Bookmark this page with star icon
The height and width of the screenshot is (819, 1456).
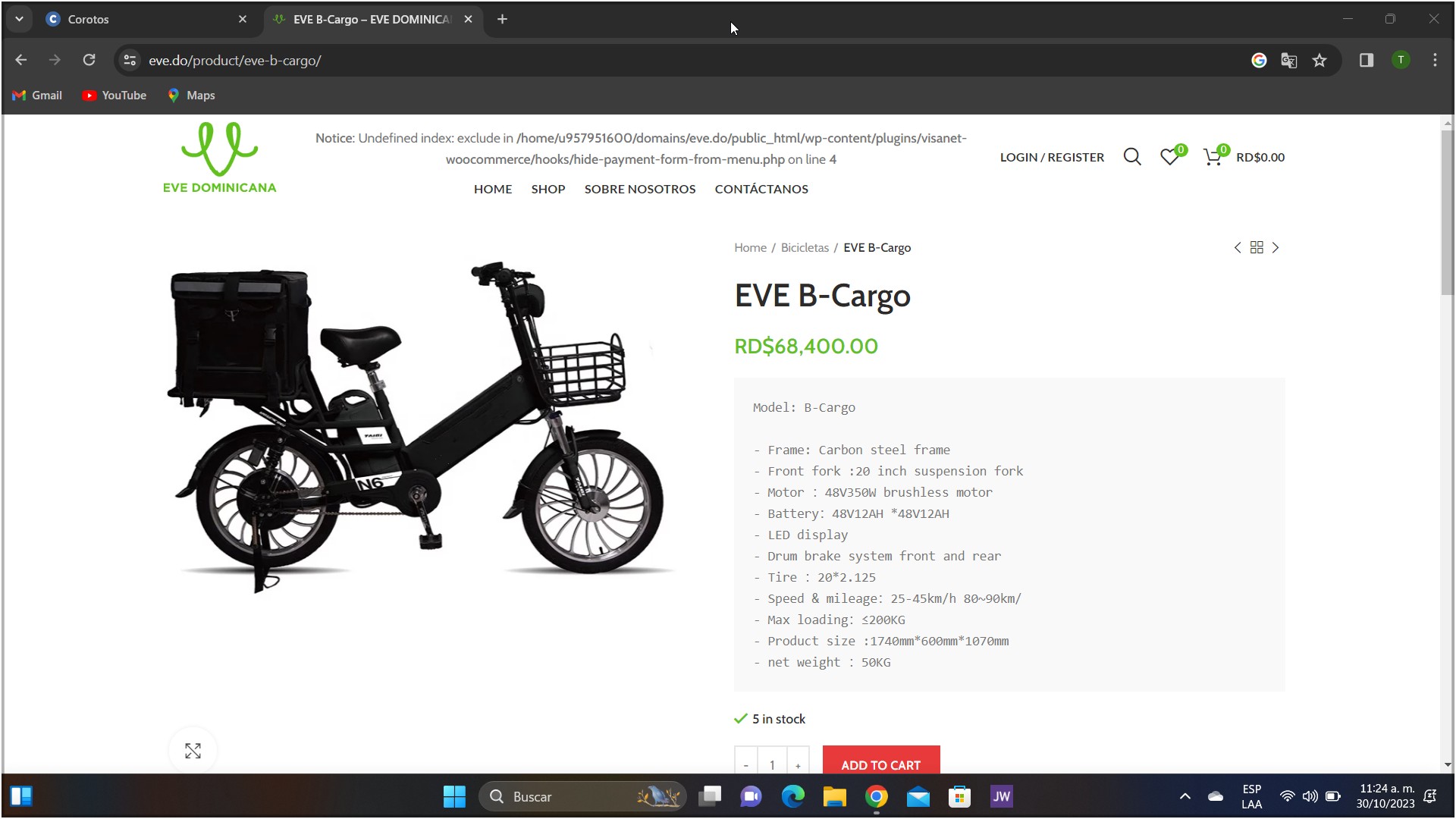(x=1319, y=60)
